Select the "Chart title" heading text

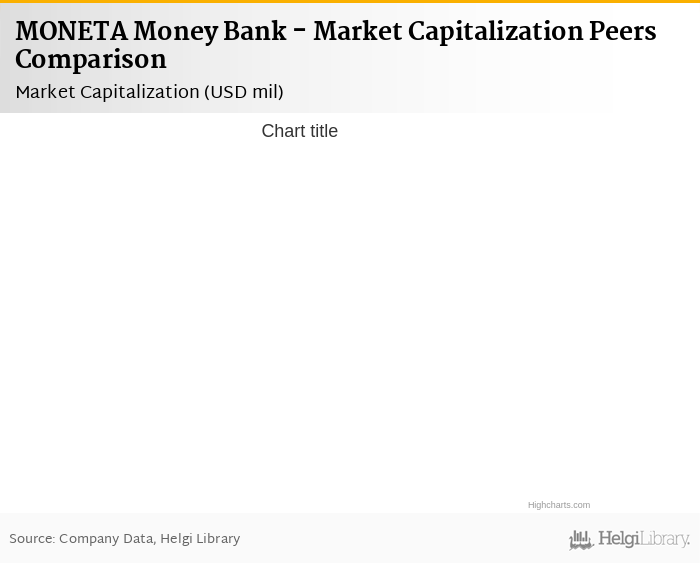tap(299, 131)
